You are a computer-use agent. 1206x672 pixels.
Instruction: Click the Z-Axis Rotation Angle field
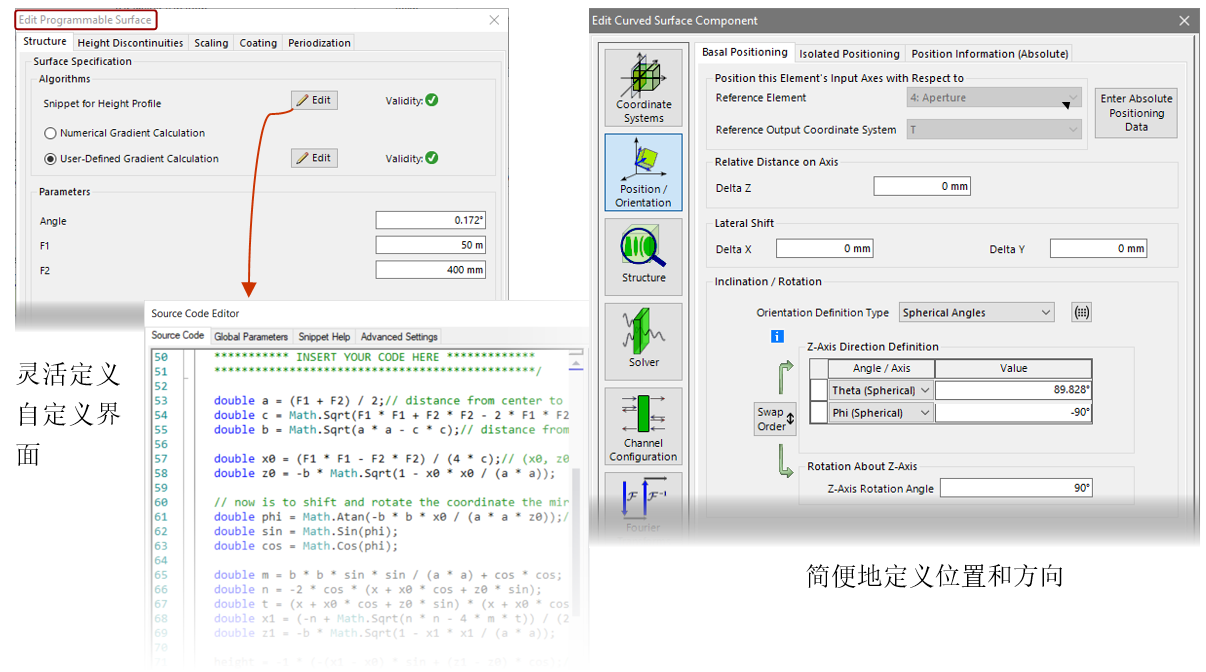coord(1017,489)
